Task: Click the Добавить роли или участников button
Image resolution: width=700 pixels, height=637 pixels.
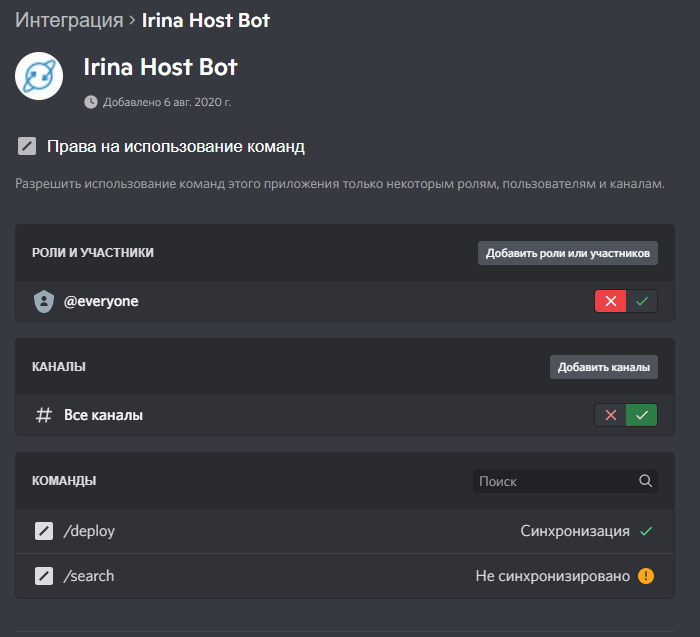Action: [568, 253]
